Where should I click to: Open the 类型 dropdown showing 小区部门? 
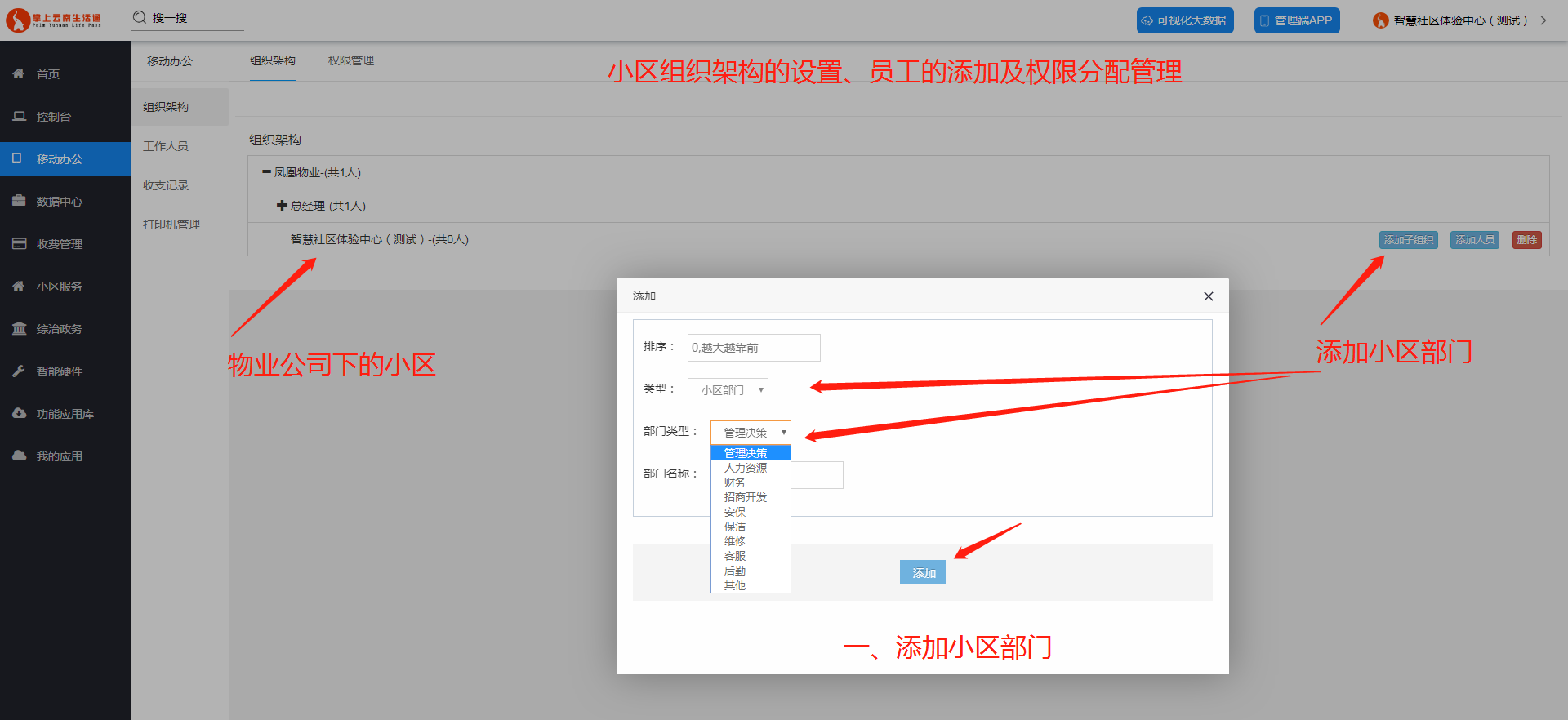point(728,390)
